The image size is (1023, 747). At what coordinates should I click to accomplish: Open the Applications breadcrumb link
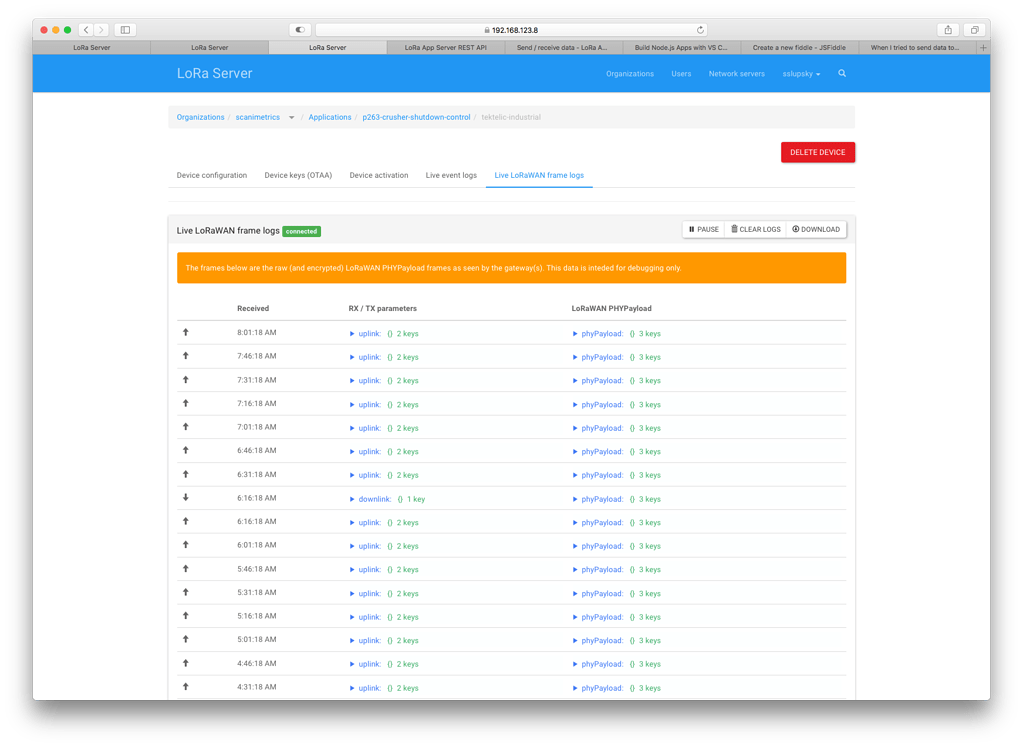[x=329, y=117]
